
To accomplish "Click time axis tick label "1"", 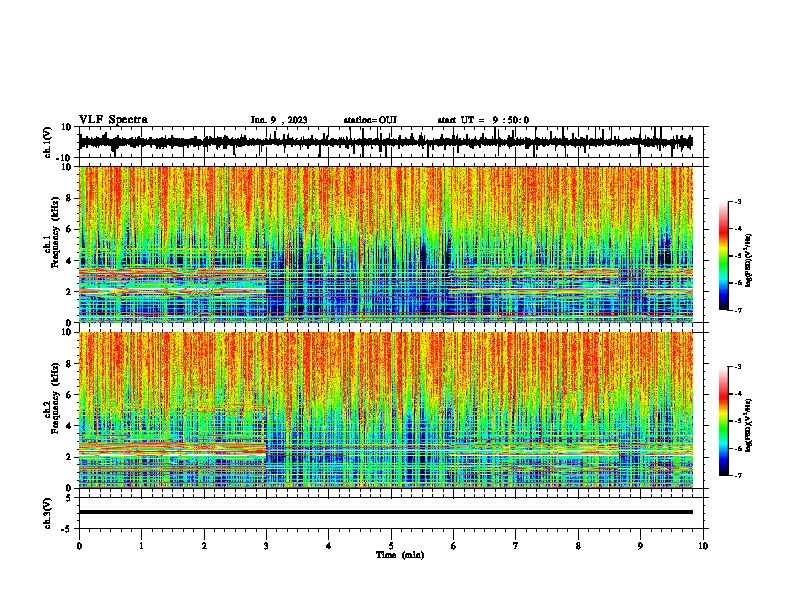I will (x=141, y=546).
